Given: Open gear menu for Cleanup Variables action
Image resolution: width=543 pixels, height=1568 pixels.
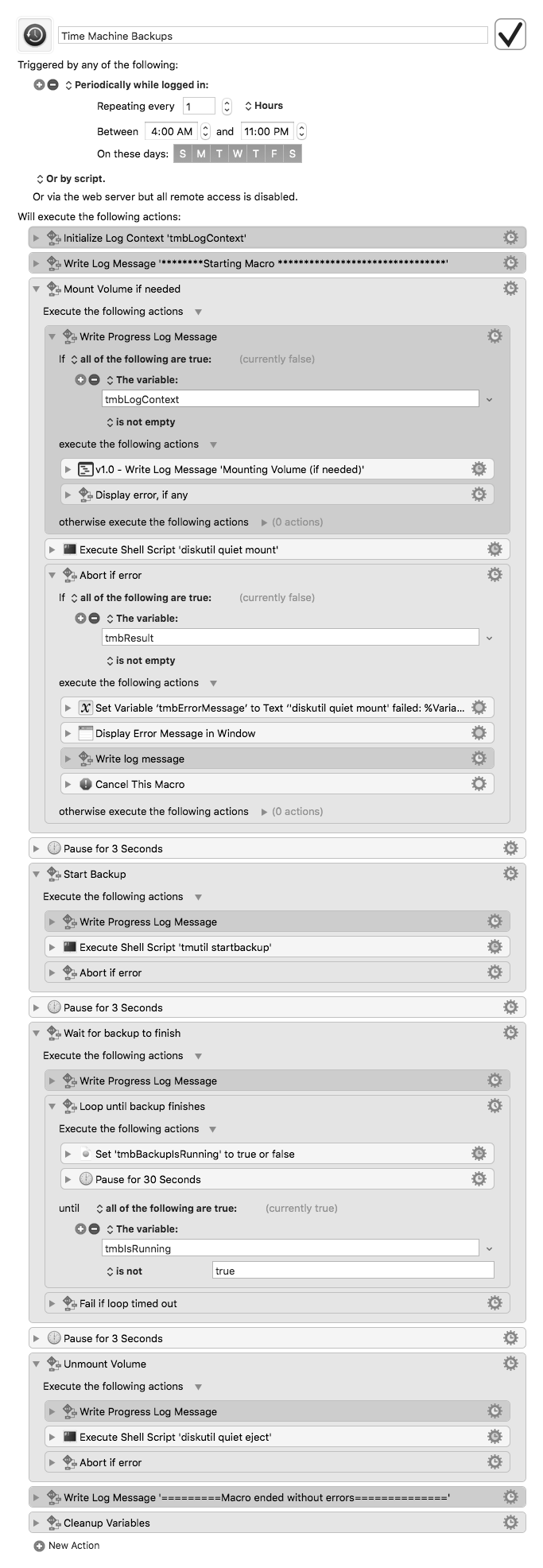Looking at the screenshot, I should (x=510, y=1522).
